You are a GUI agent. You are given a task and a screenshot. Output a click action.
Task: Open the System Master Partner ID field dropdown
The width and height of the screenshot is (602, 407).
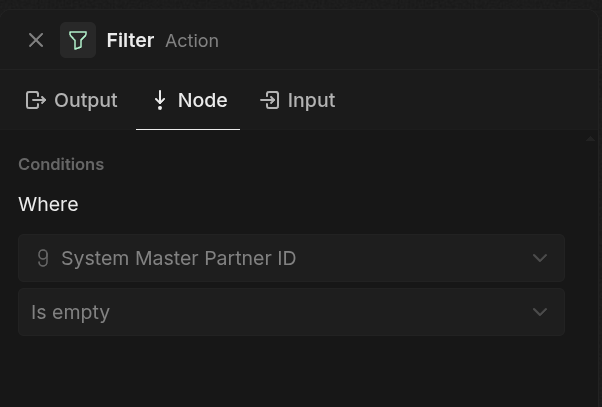[x=291, y=258]
